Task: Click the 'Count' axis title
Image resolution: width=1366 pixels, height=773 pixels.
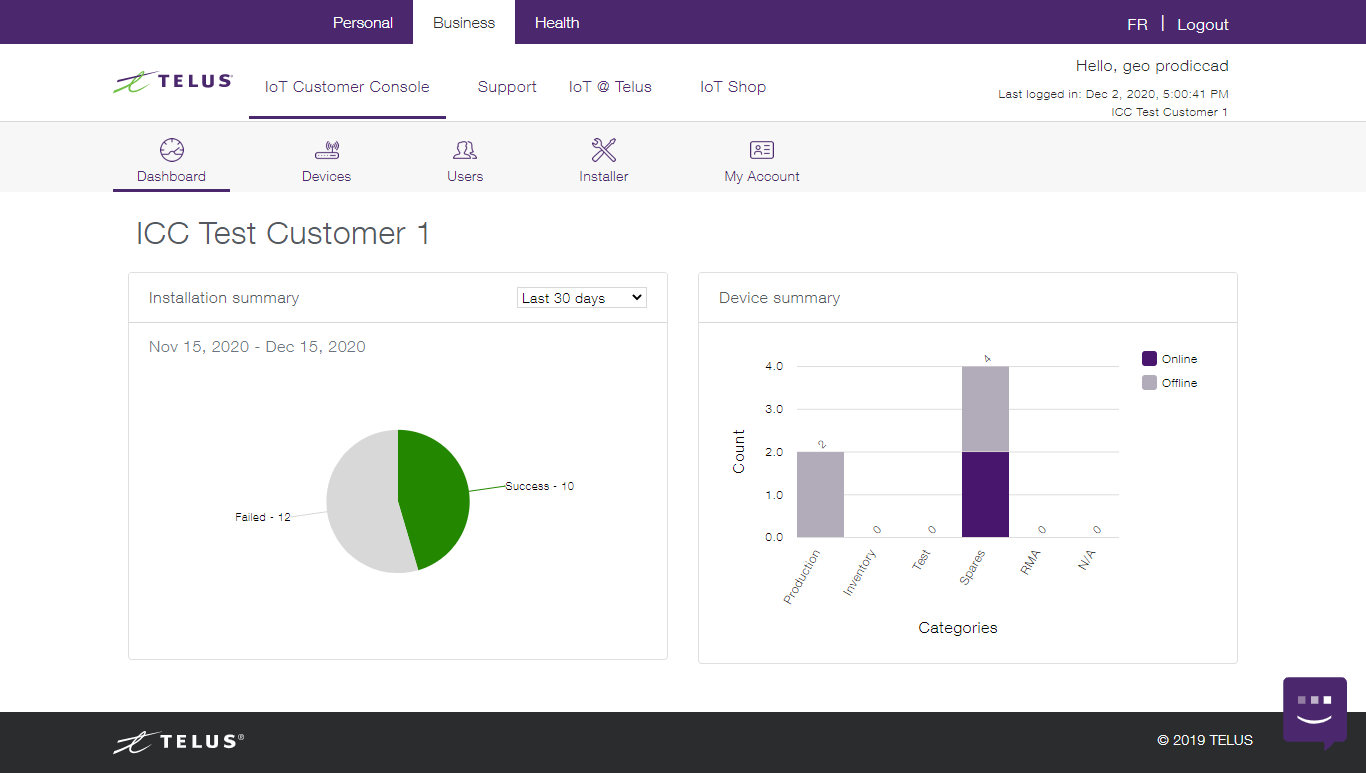Action: (739, 452)
